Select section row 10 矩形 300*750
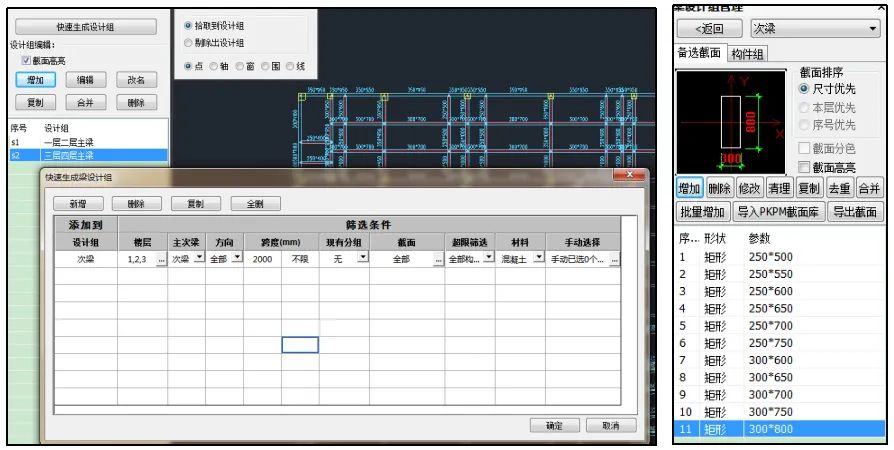The image size is (894, 450). click(780, 412)
